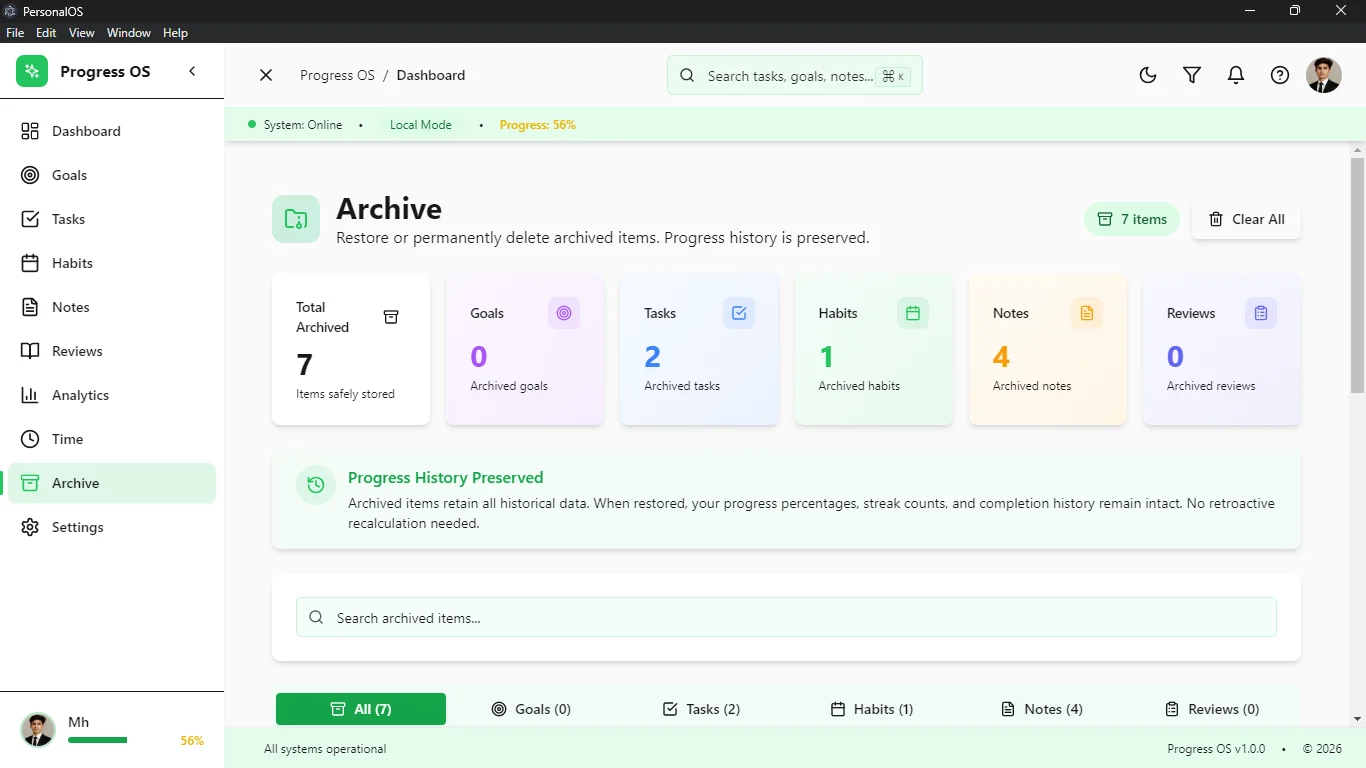Viewport: 1366px width, 768px height.
Task: Focus the Search tasks, goals, notes field
Action: (795, 75)
